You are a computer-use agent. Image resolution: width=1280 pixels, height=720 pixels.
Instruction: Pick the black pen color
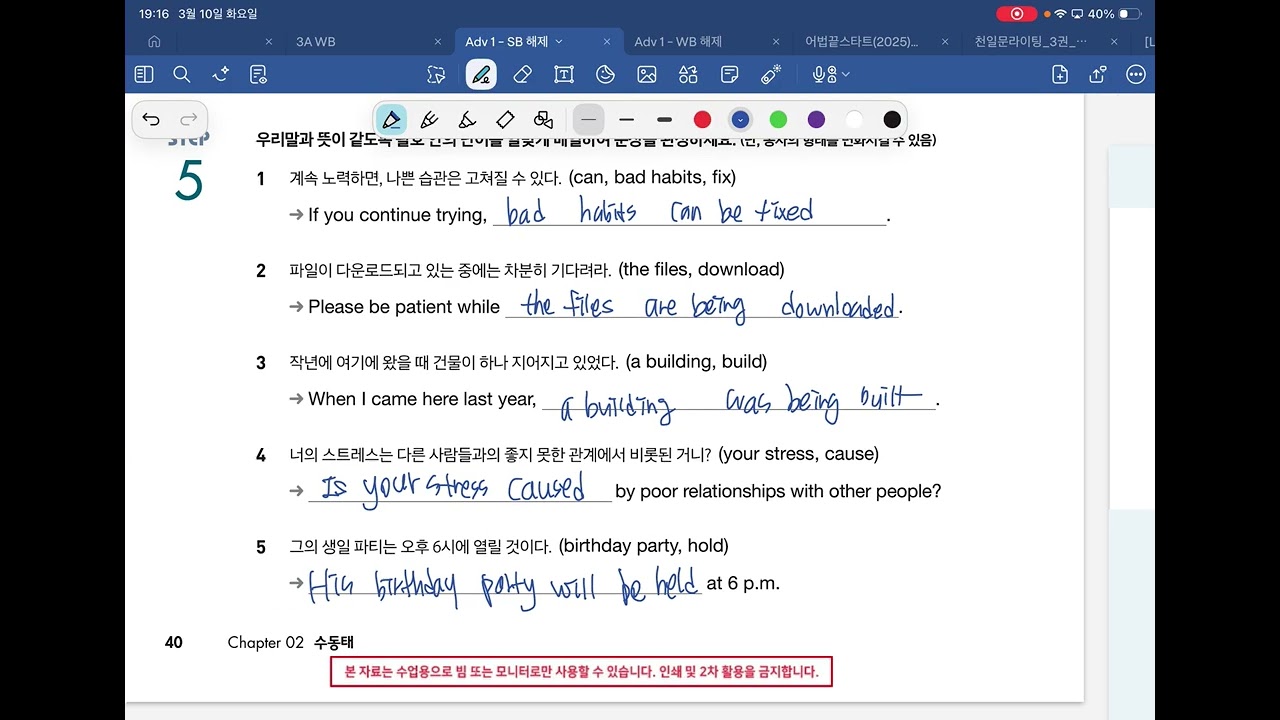tap(892, 120)
